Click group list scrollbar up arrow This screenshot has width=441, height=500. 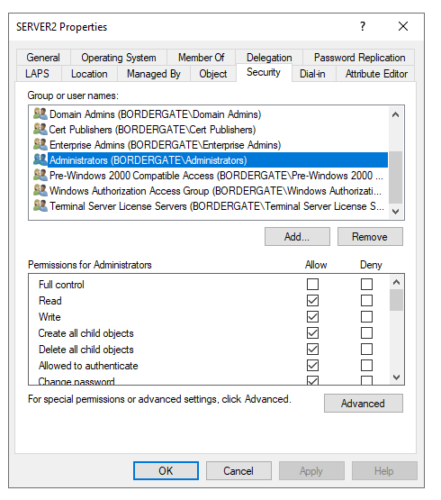[396, 115]
